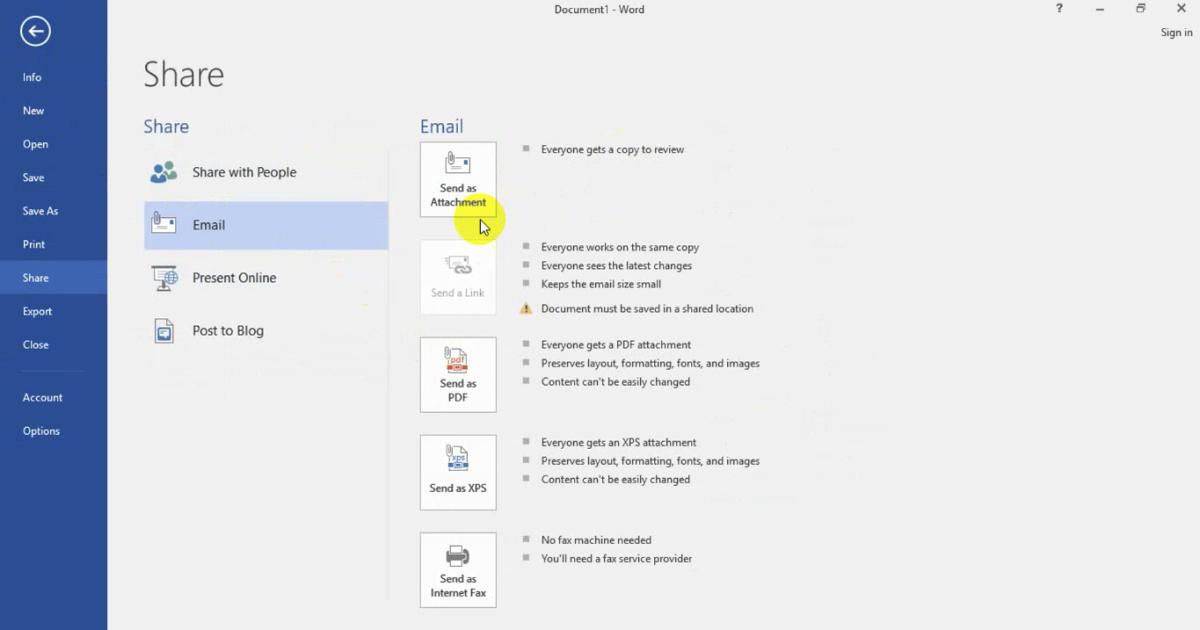Viewport: 1200px width, 630px height.
Task: Open Microsoft Word Help question mark
Action: click(x=1059, y=9)
